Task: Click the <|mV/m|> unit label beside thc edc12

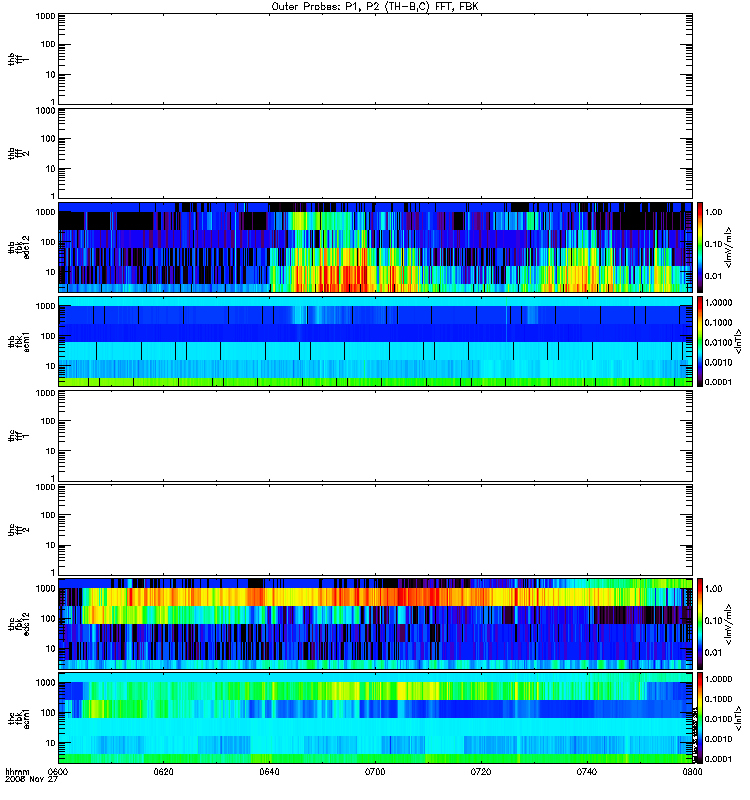Action: click(729, 624)
